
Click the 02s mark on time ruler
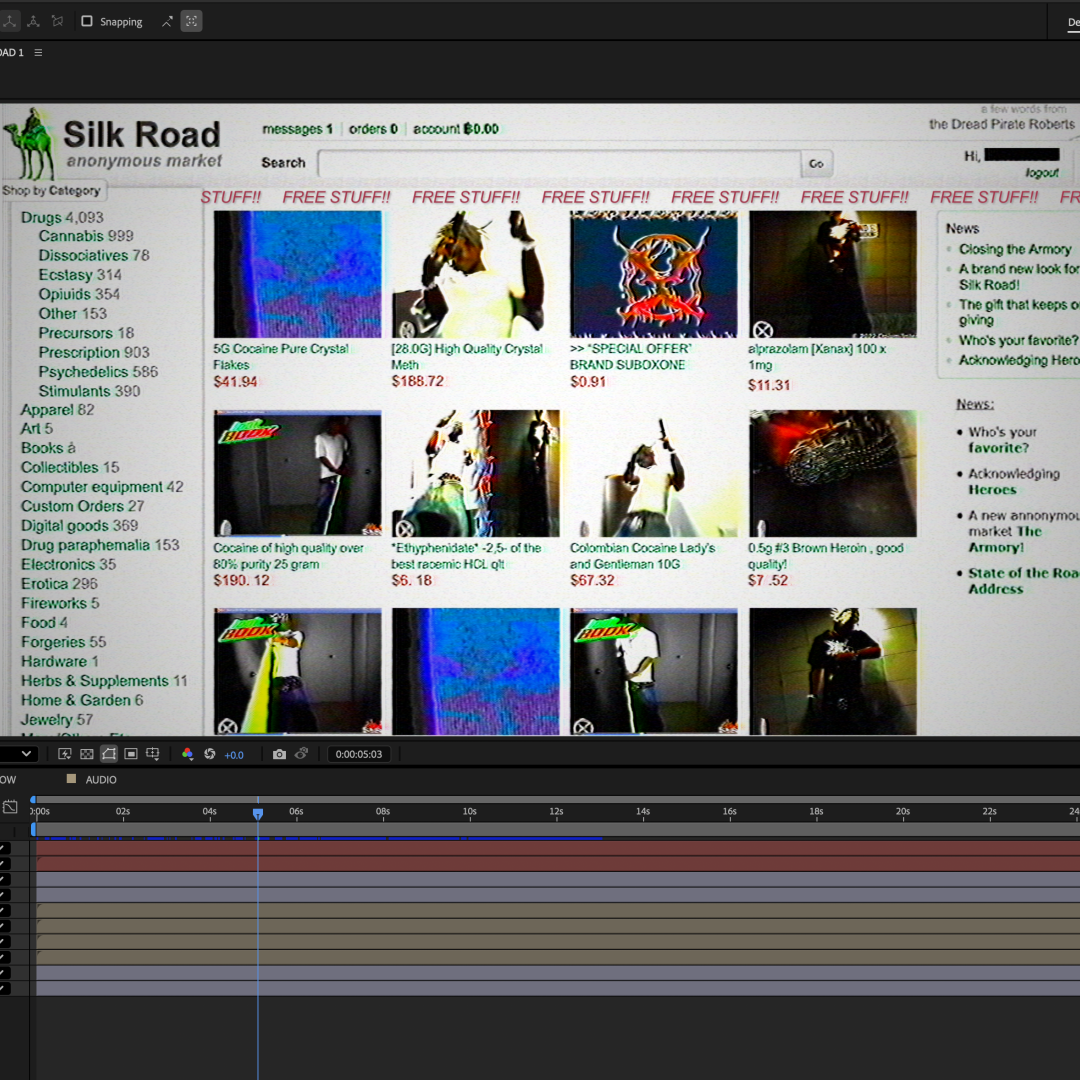coord(123,811)
